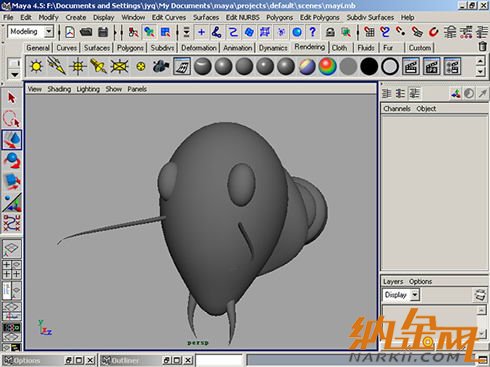Screen dimensions: 490x367
Task: Create a Point Light from the shelf
Action: [78, 66]
